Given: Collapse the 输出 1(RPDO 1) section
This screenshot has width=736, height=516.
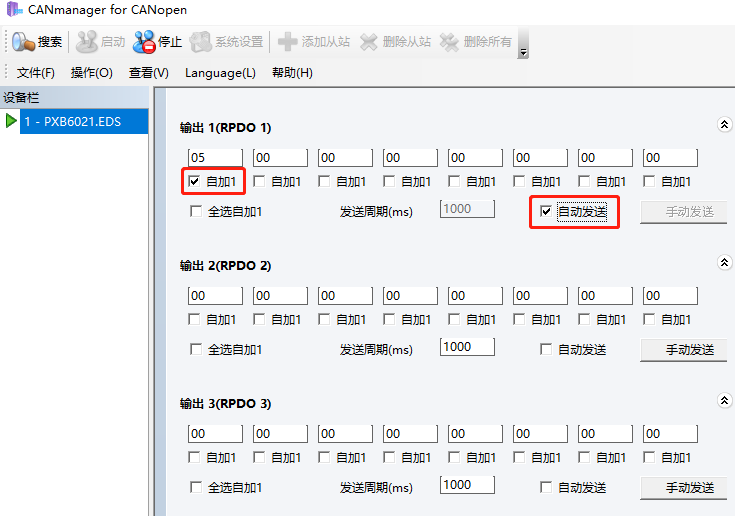Looking at the screenshot, I should click(x=724, y=124).
